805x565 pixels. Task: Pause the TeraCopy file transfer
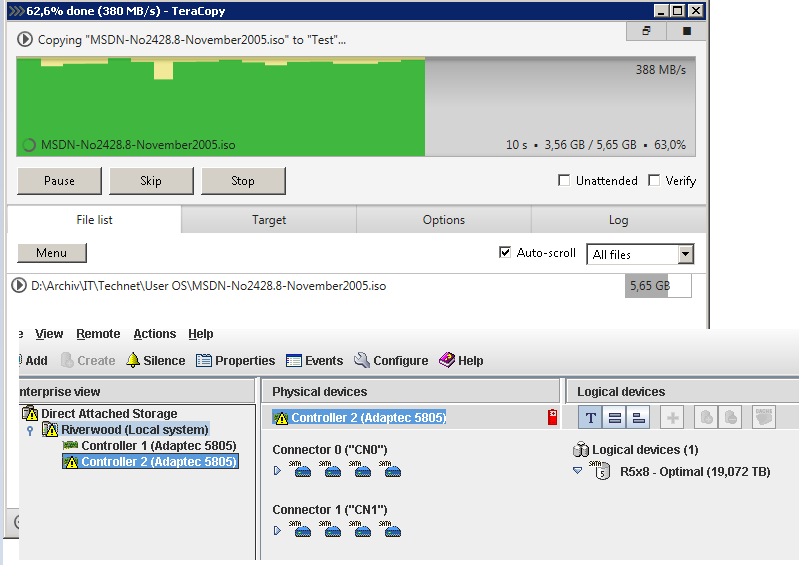[x=60, y=181]
